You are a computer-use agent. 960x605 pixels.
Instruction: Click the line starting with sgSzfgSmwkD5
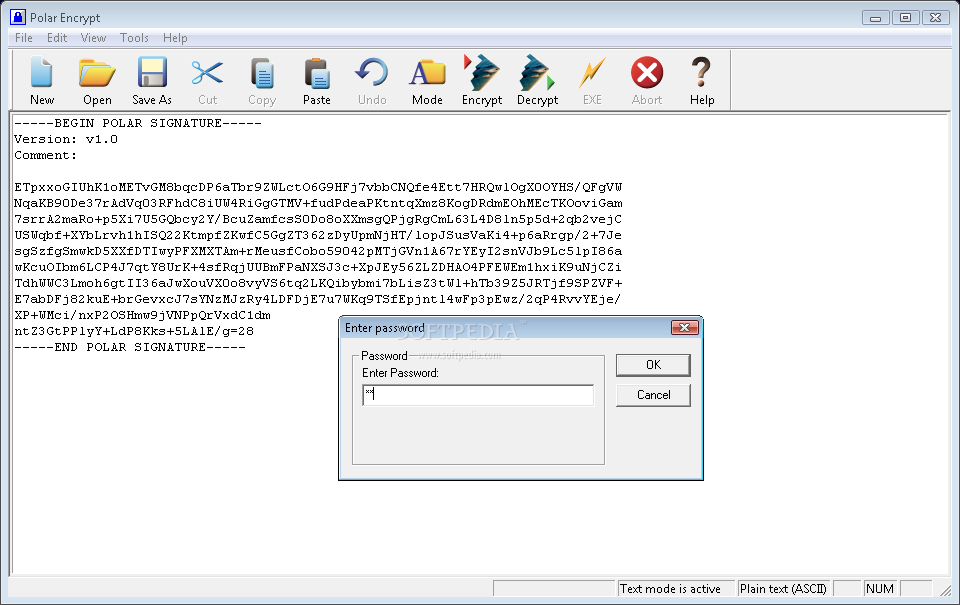pos(318,251)
